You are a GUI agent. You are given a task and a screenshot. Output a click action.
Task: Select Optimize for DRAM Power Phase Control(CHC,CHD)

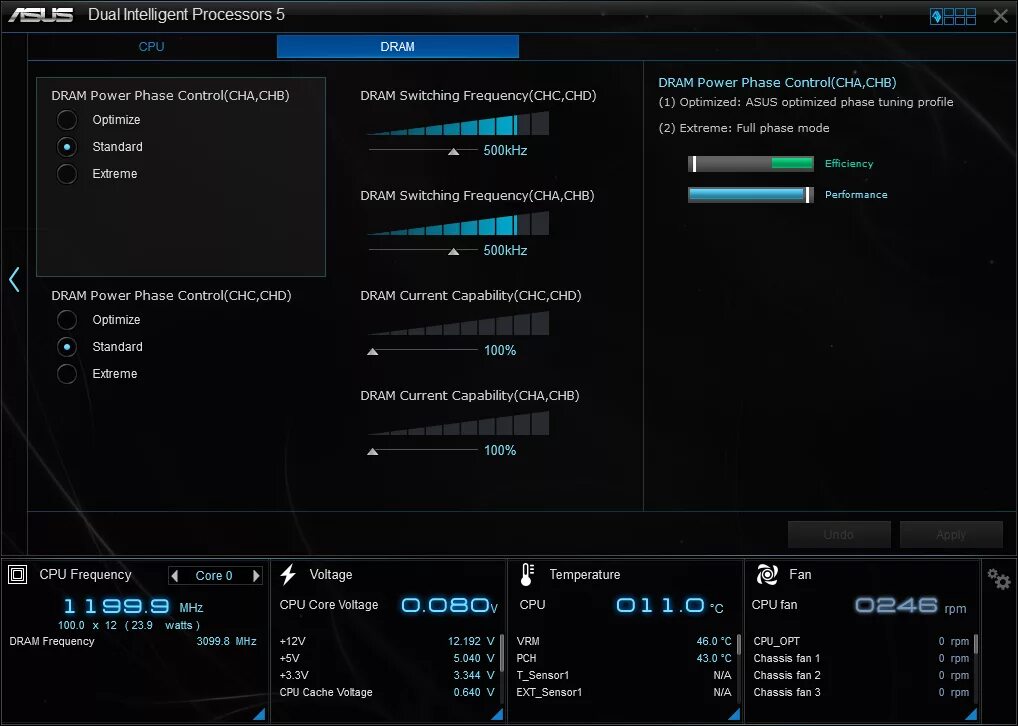(x=67, y=319)
